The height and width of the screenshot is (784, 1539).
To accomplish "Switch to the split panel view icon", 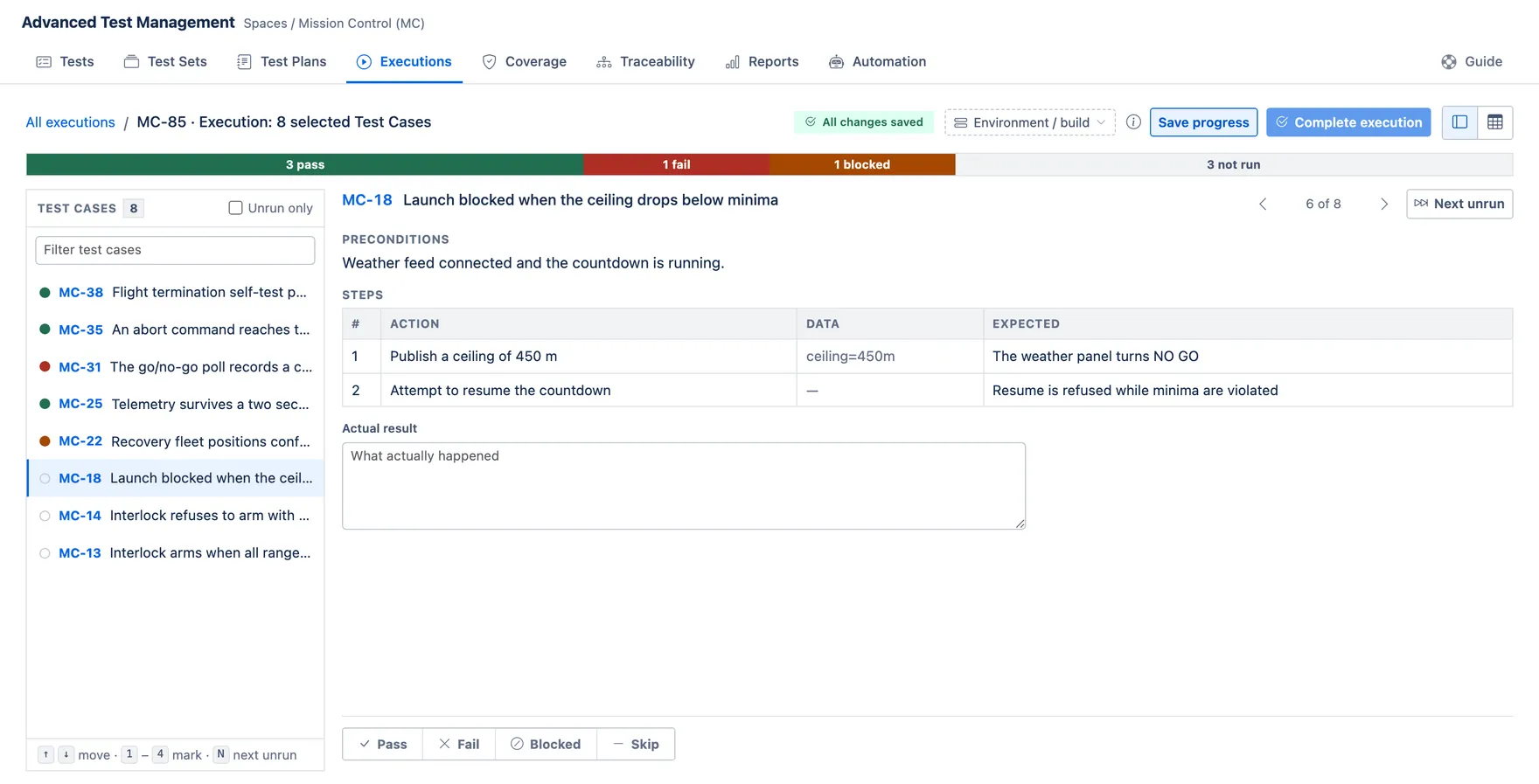I will (1459, 122).
